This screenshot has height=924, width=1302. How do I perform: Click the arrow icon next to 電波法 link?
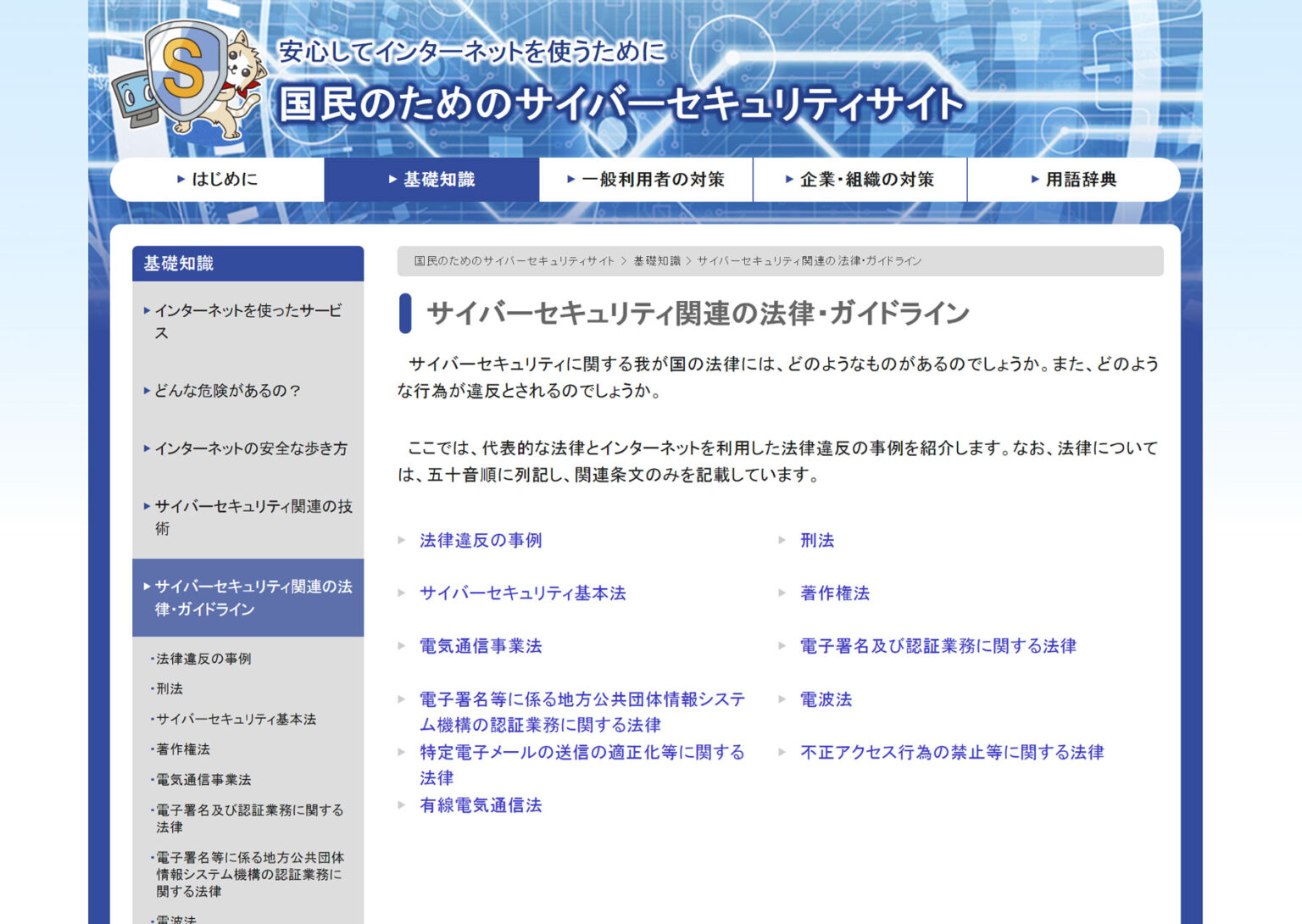tap(781, 700)
